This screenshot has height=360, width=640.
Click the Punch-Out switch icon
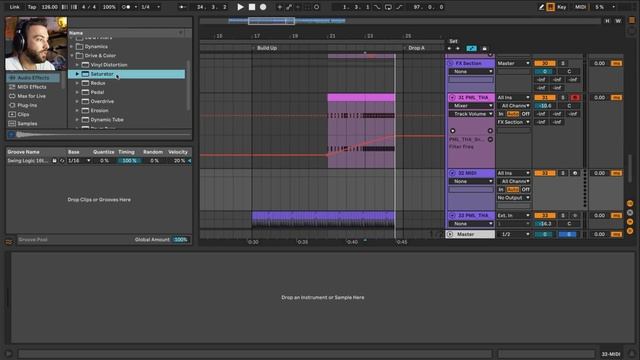tap(399, 7)
